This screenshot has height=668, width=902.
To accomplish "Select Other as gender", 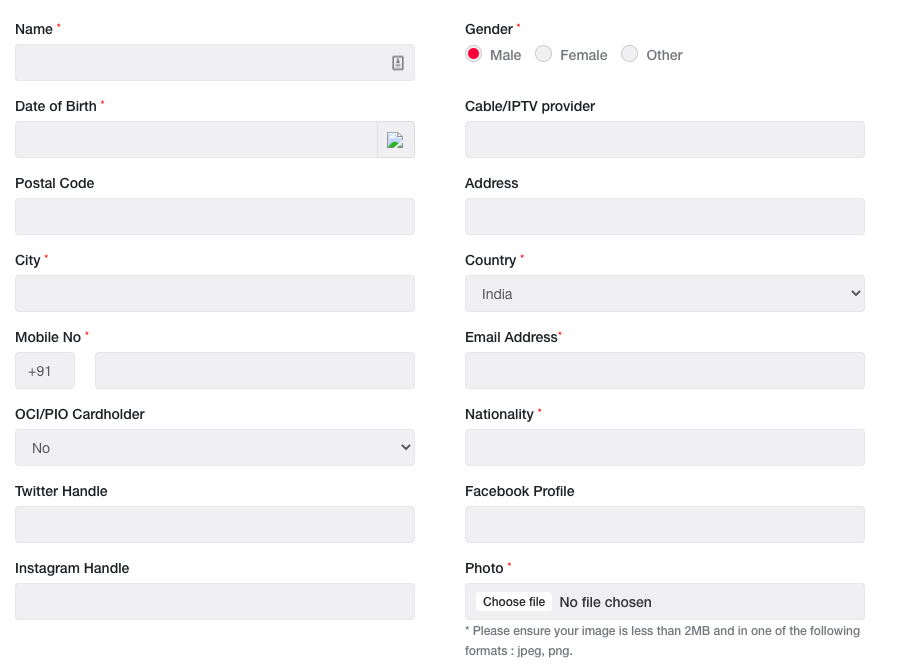I will [629, 54].
